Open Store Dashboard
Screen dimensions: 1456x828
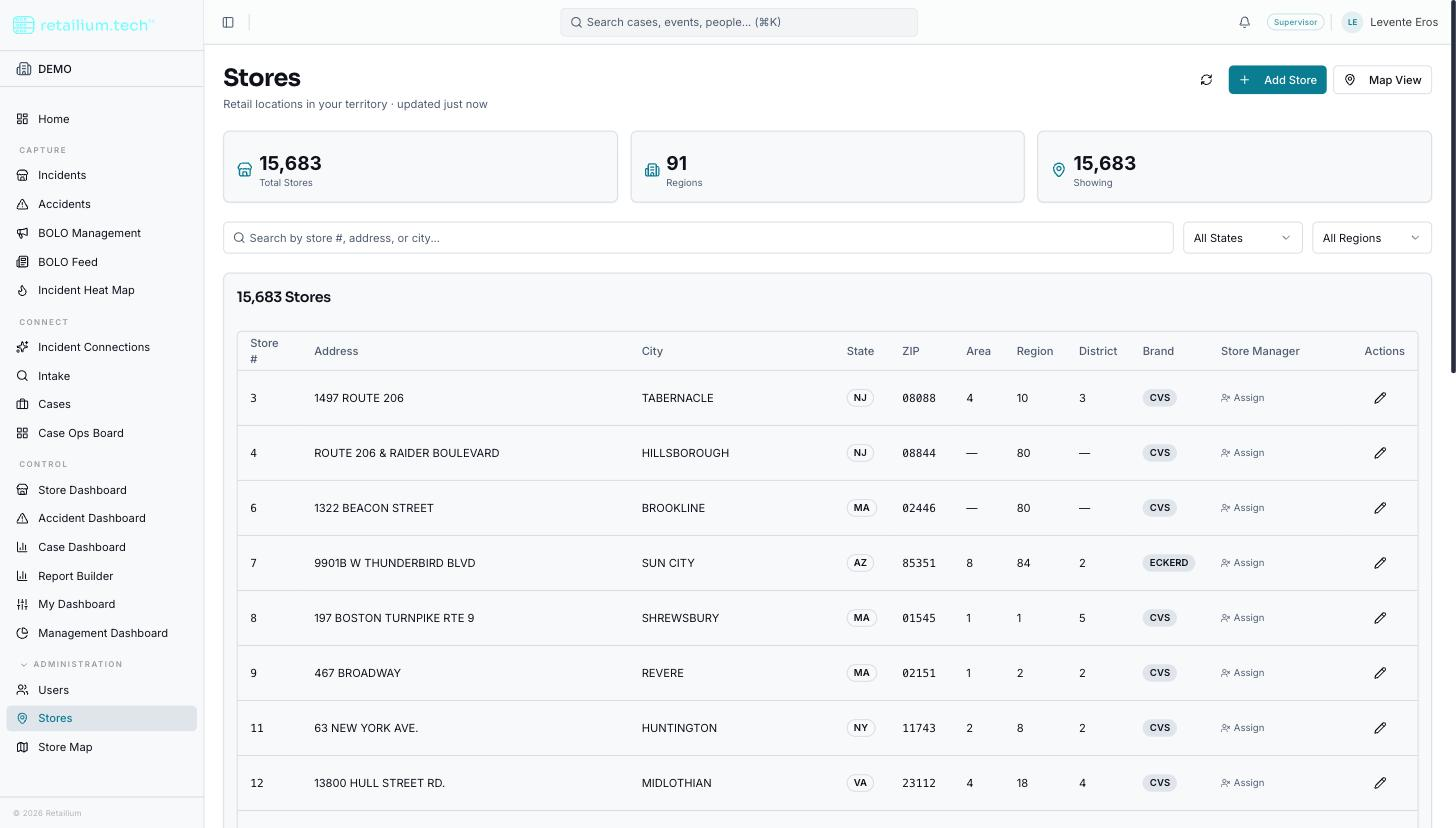101,490
